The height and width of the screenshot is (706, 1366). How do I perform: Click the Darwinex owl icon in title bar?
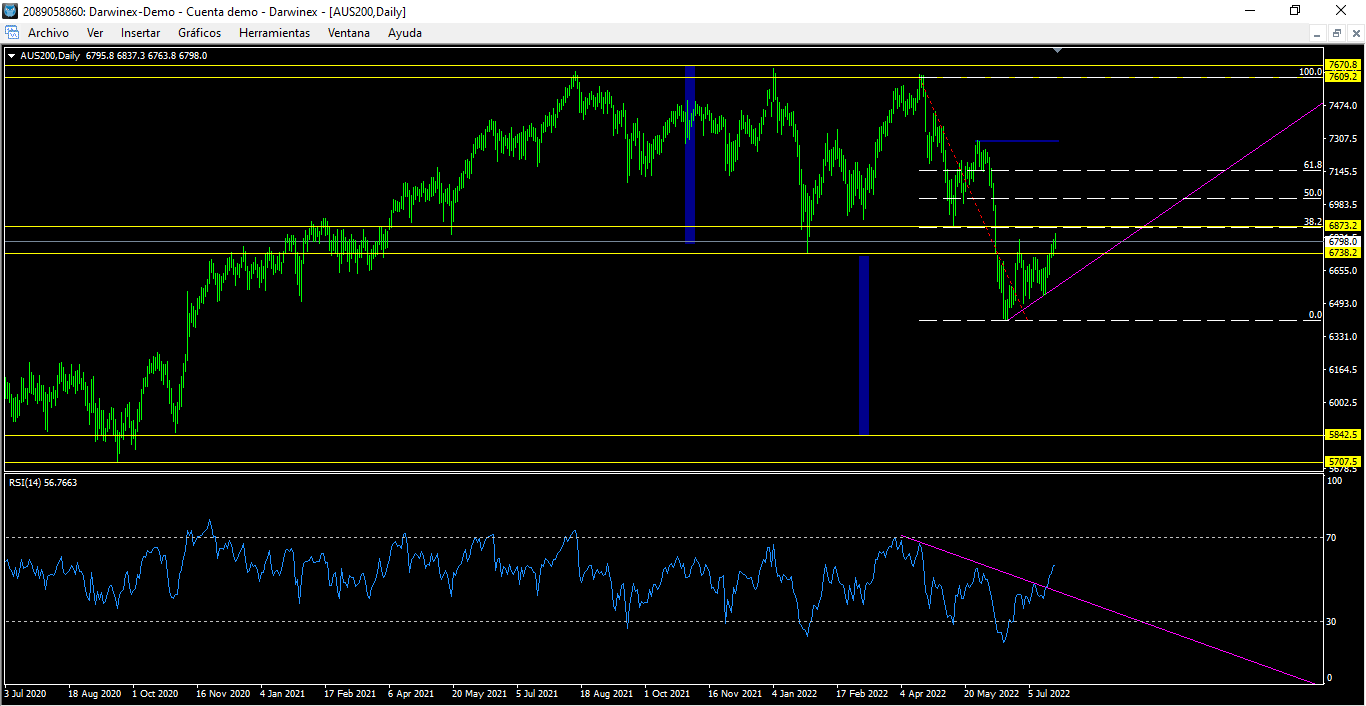12,11
